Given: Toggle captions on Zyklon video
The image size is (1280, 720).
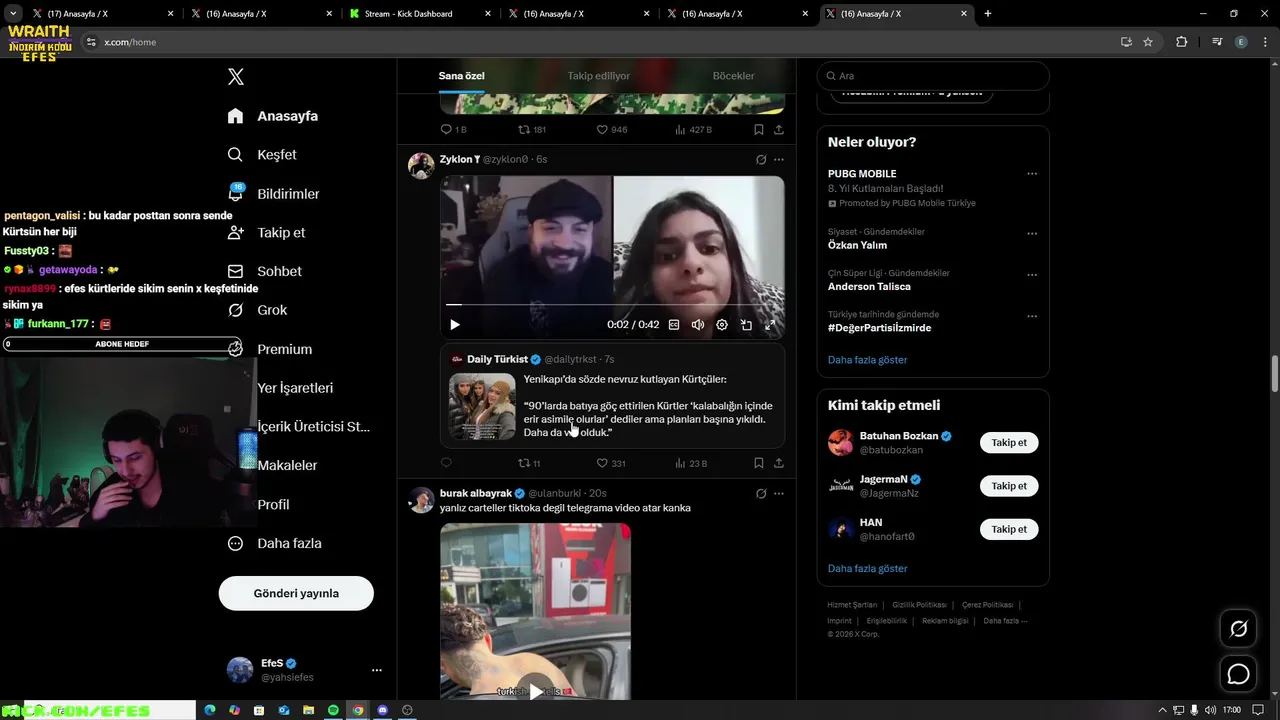Looking at the screenshot, I should (674, 325).
